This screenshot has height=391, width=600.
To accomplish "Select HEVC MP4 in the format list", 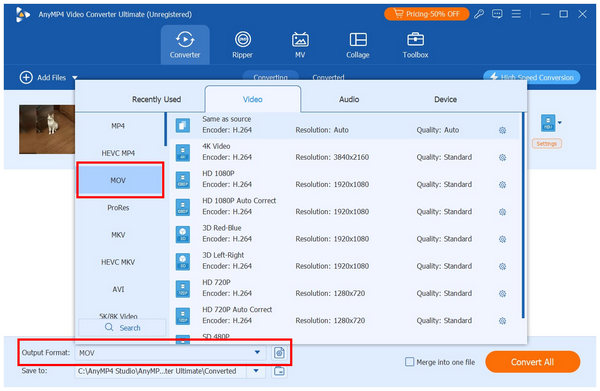I will tap(118, 153).
